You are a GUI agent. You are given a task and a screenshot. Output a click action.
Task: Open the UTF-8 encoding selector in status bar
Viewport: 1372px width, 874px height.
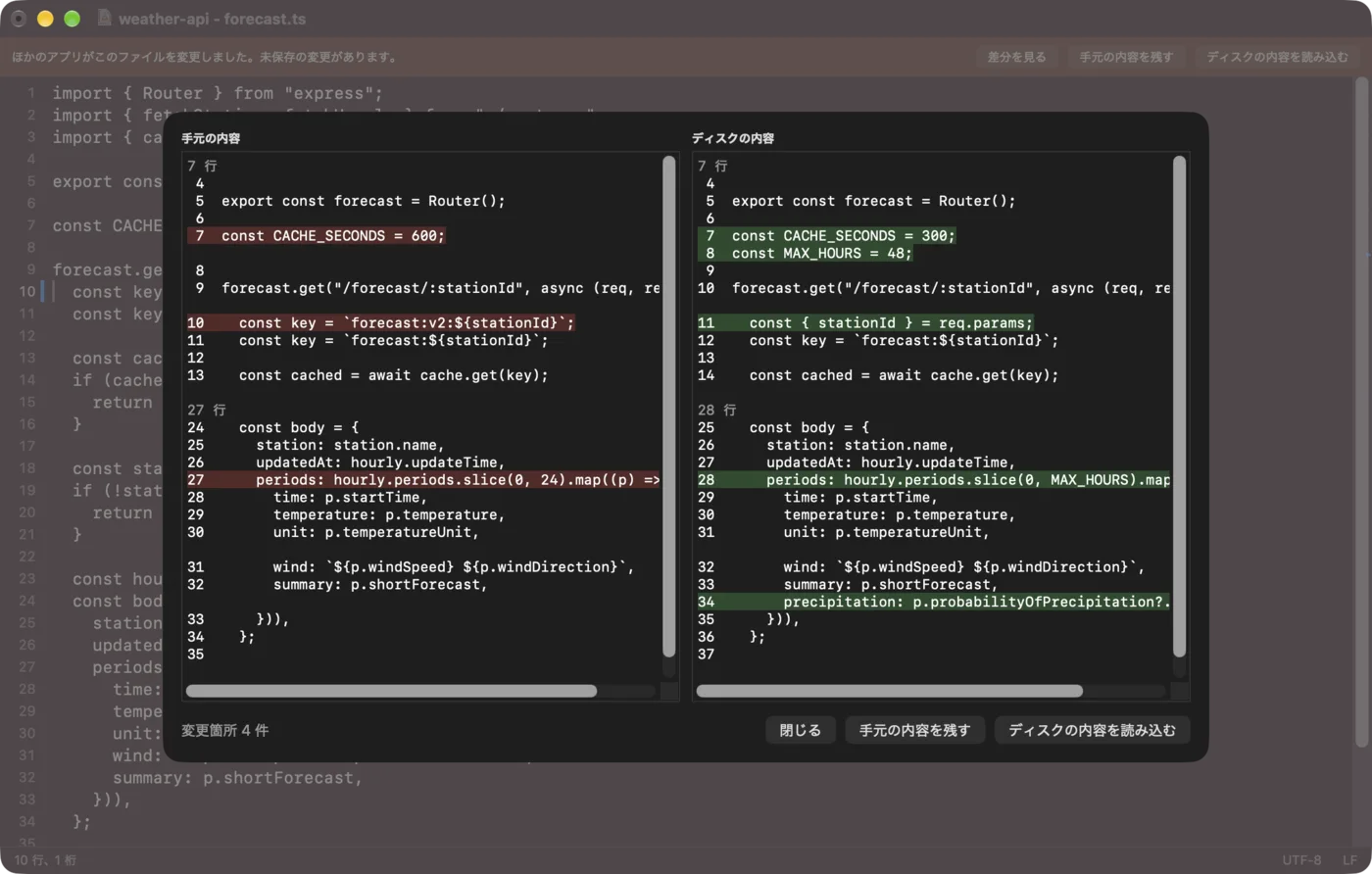tap(1301, 859)
